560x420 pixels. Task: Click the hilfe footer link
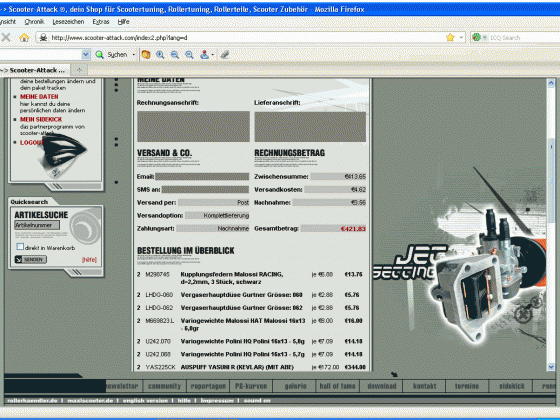pyautogui.click(x=184, y=401)
